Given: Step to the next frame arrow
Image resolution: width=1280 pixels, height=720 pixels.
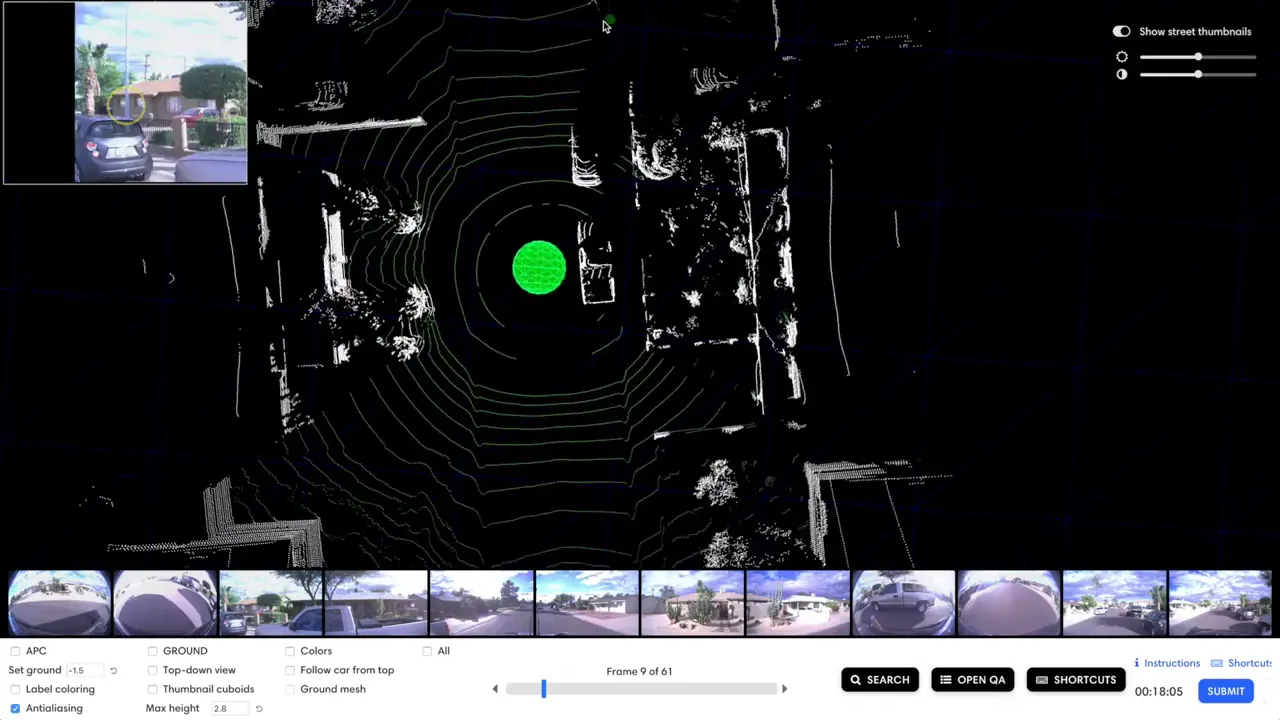Looking at the screenshot, I should (x=784, y=689).
